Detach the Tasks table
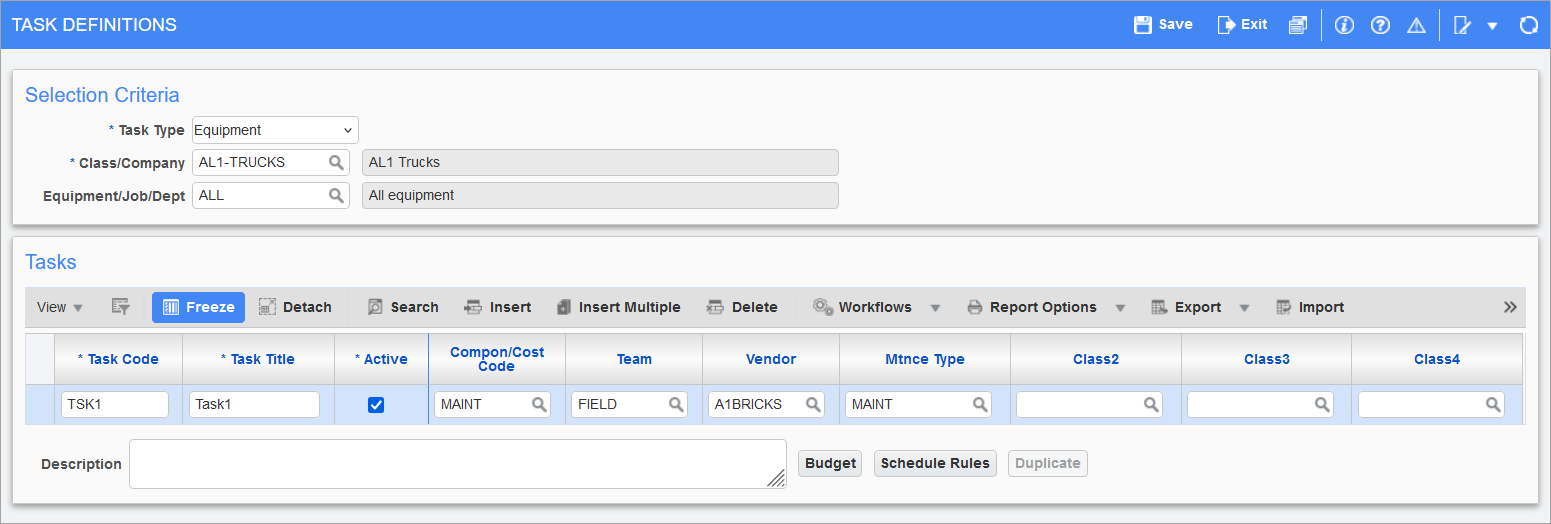This screenshot has height=524, width=1551. click(x=295, y=307)
